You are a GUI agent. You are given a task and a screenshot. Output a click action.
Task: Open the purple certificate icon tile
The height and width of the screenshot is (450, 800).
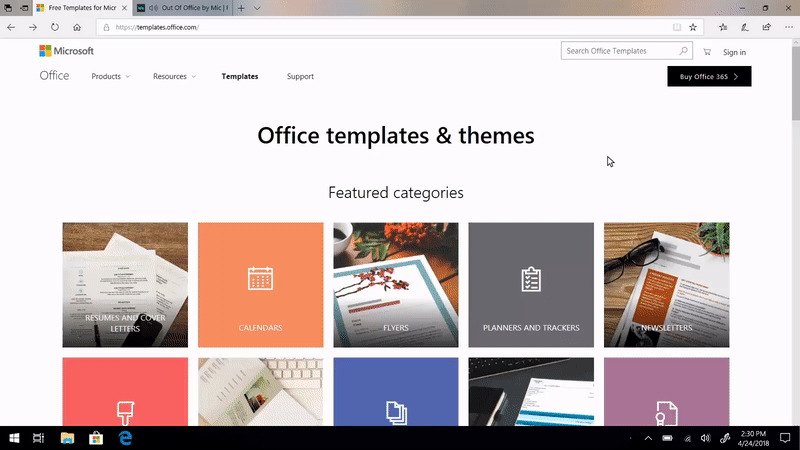click(666, 392)
